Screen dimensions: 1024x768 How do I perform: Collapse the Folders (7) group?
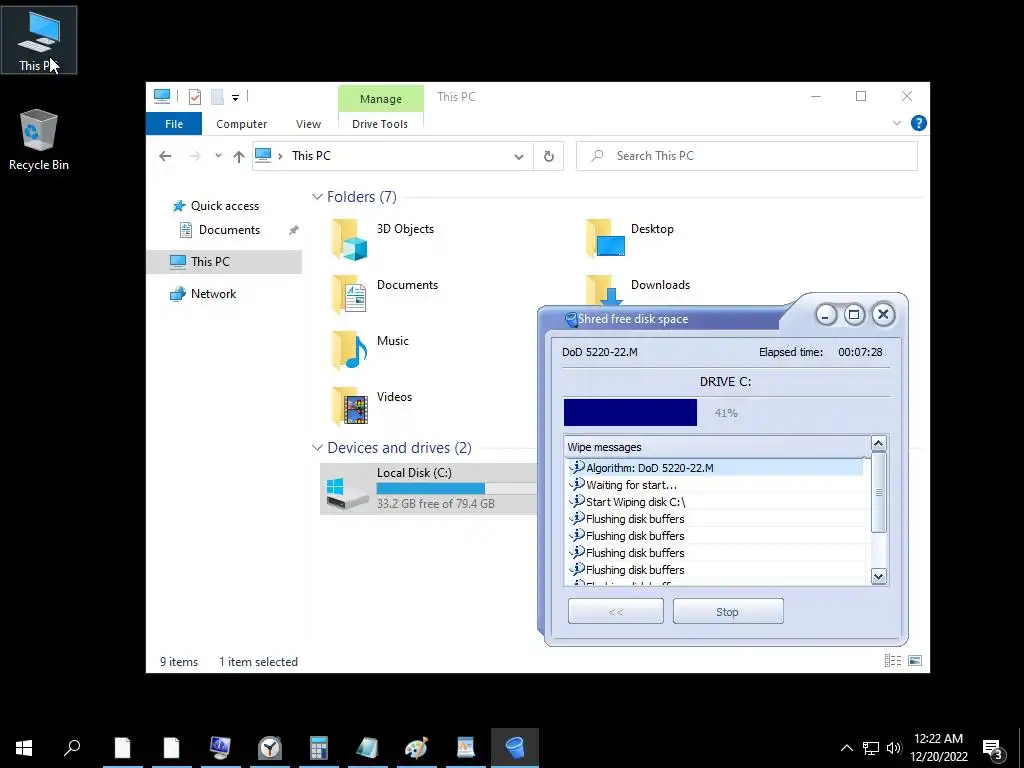pos(317,197)
